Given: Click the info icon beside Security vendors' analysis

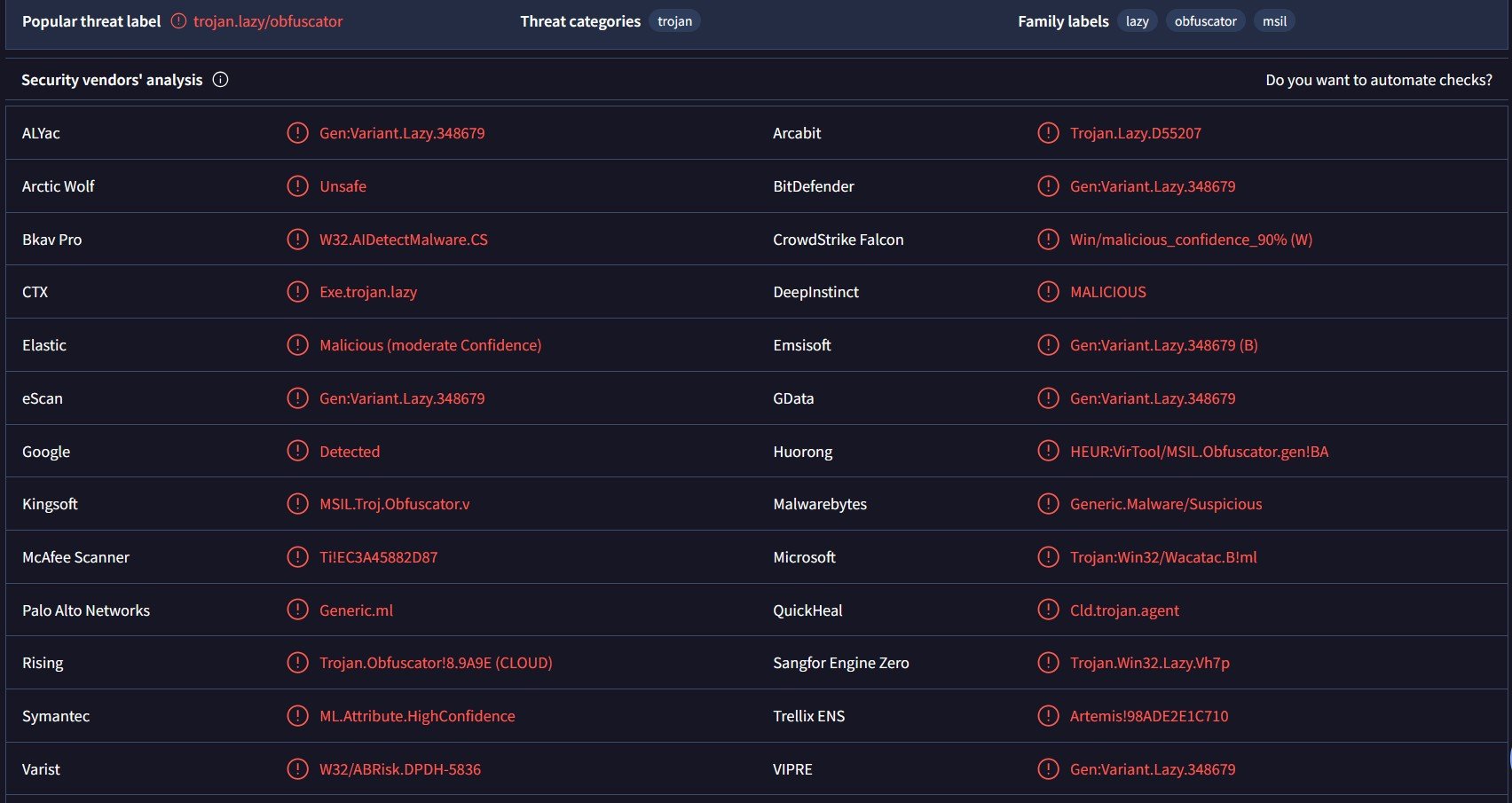Looking at the screenshot, I should (221, 80).
